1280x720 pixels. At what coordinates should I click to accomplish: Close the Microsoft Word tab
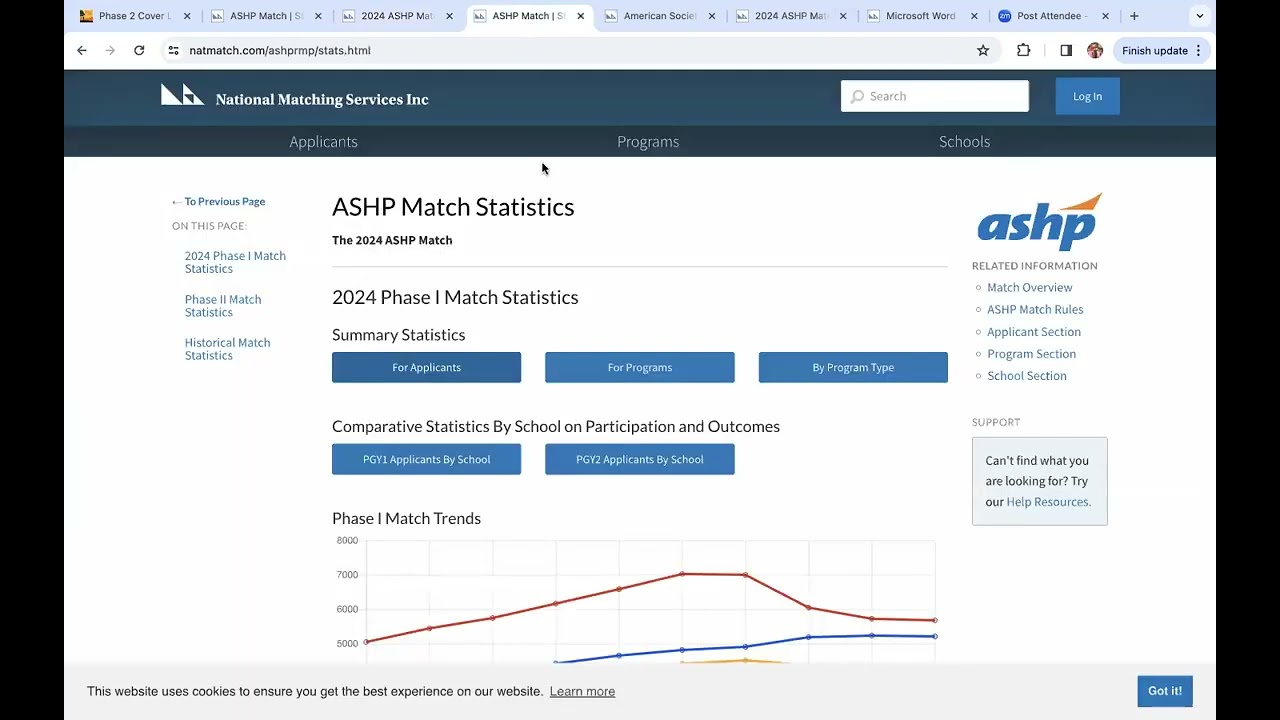click(974, 16)
